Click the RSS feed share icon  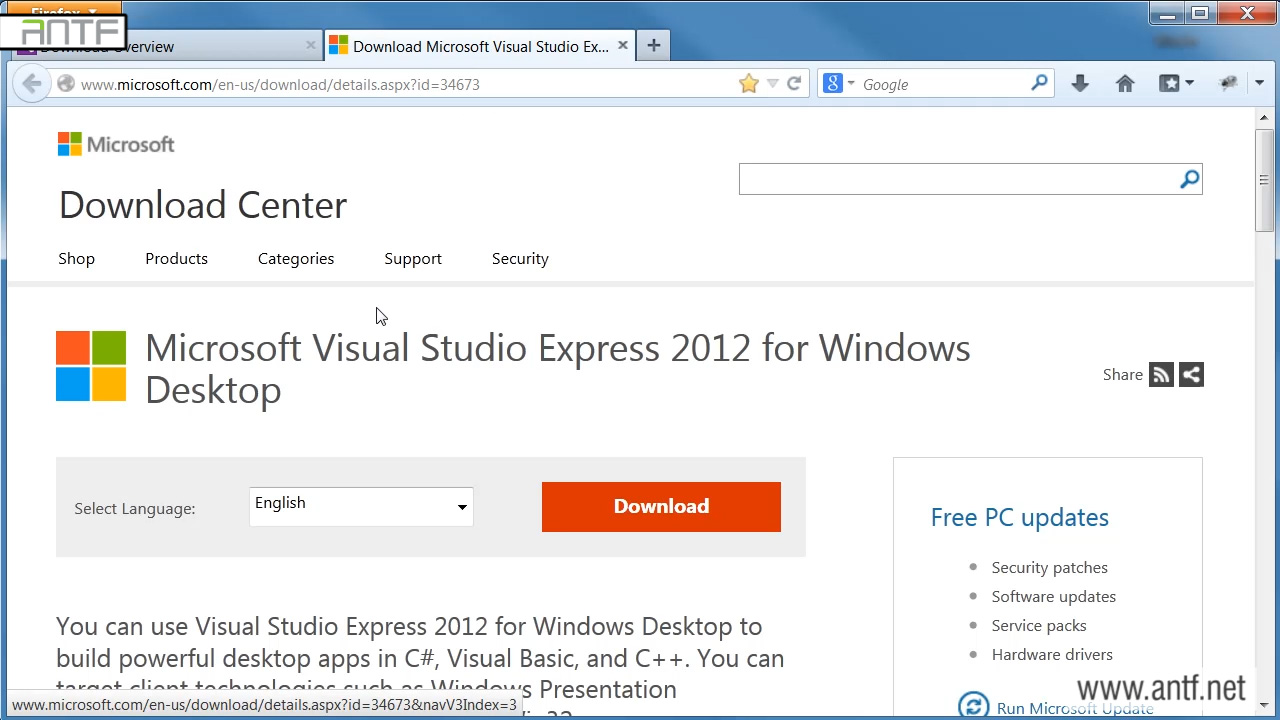click(1161, 375)
